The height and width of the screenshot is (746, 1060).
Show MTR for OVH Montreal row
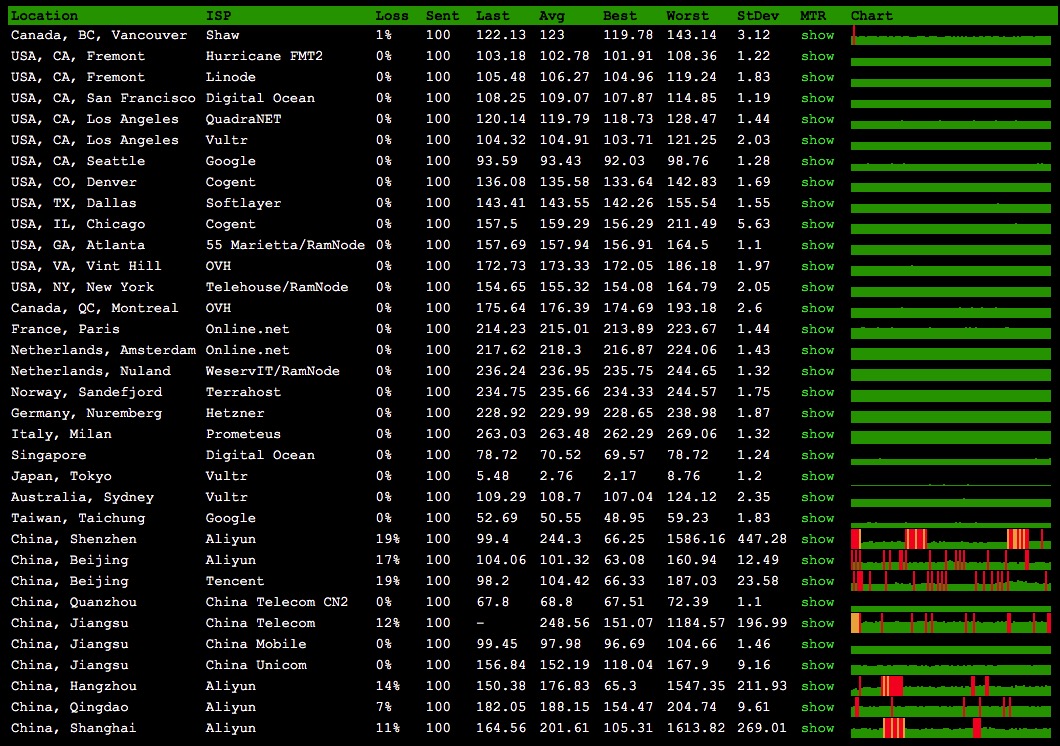click(817, 307)
